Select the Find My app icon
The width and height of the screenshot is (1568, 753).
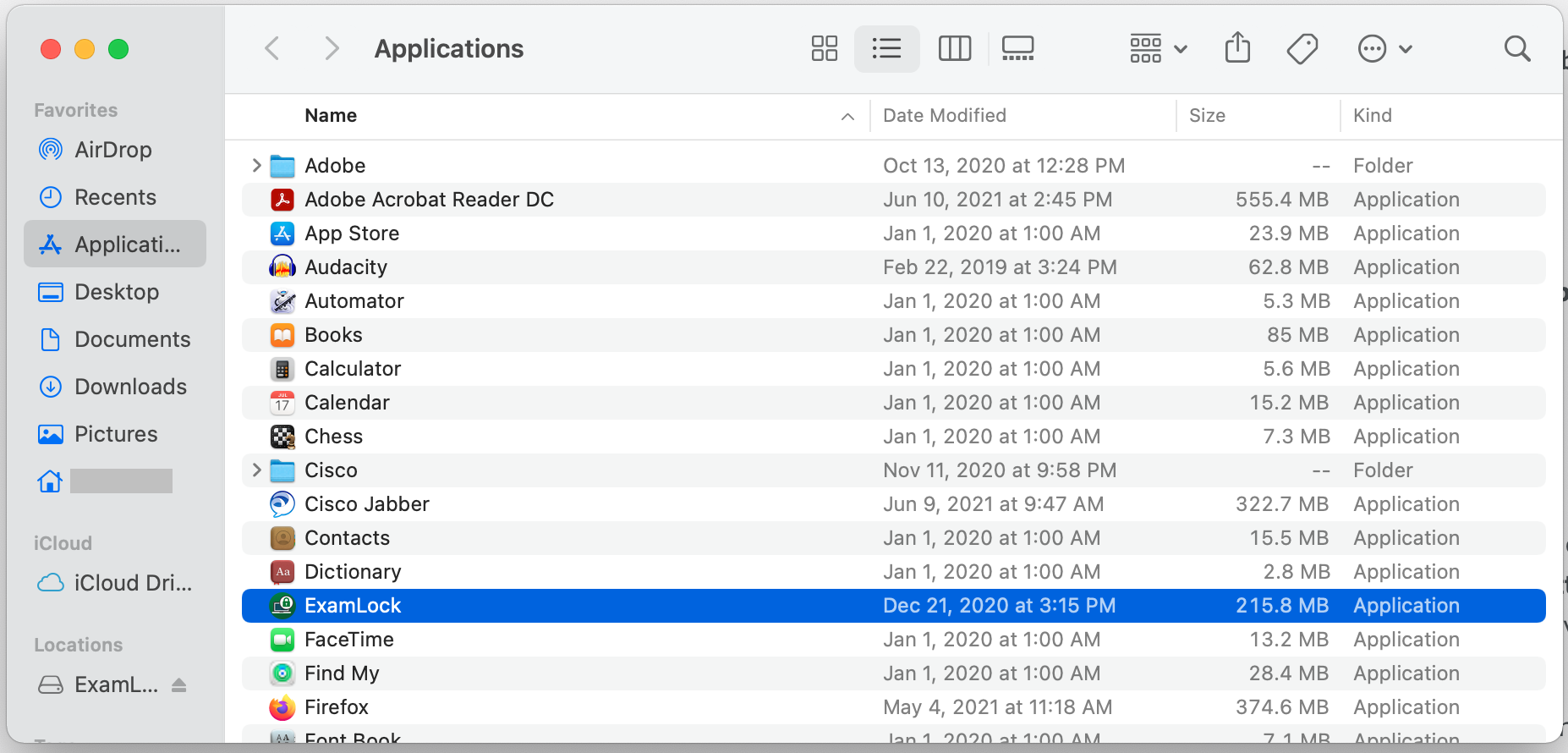(x=282, y=673)
